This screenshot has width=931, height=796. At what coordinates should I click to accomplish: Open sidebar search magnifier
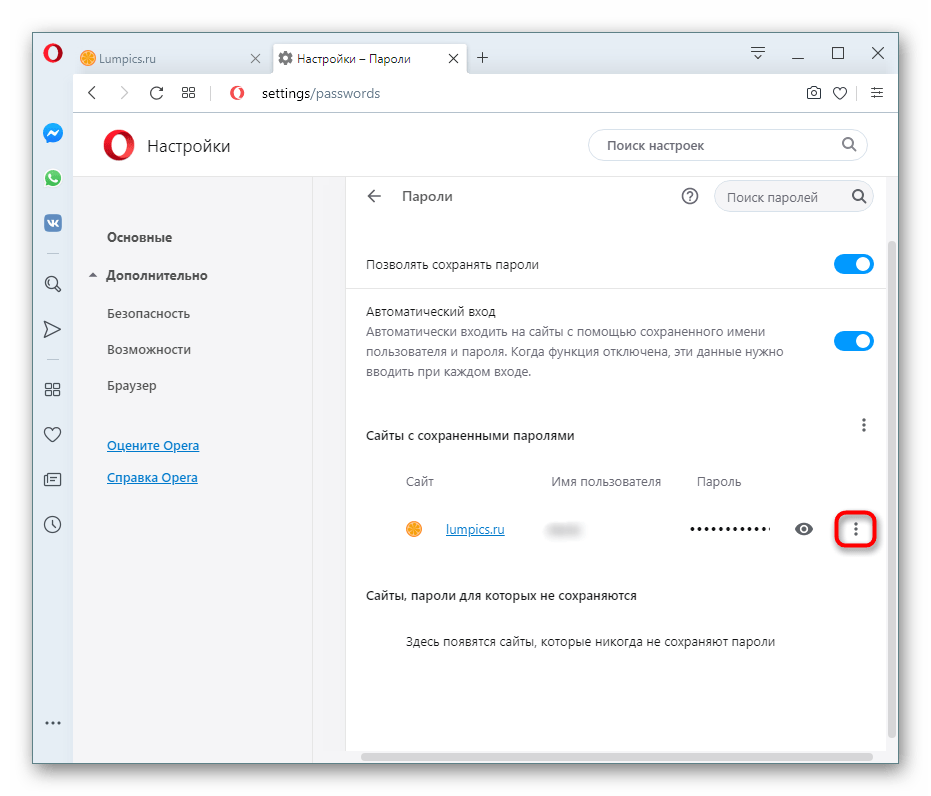(x=53, y=284)
